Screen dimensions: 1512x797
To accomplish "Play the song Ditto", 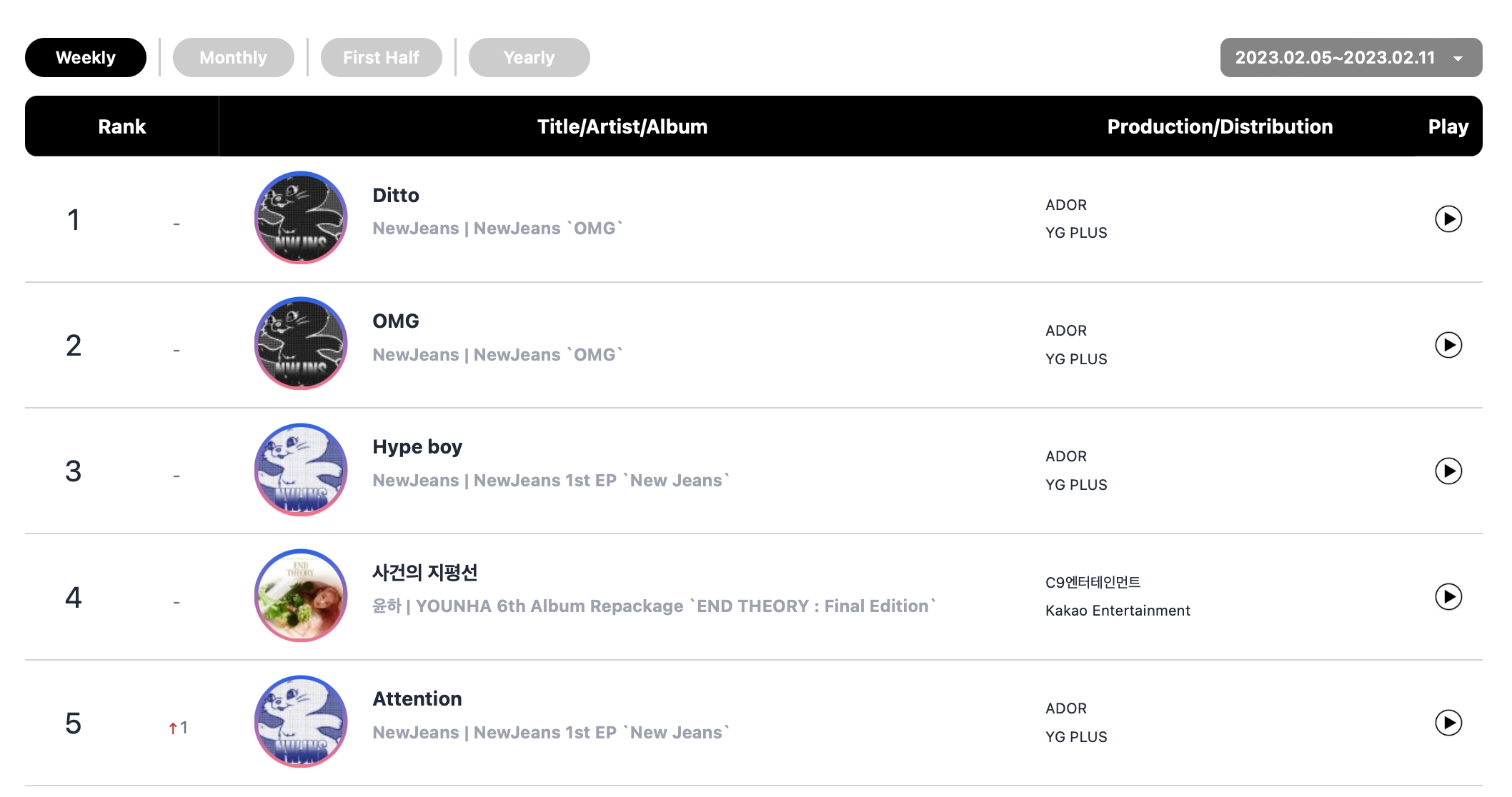I will tap(1448, 219).
